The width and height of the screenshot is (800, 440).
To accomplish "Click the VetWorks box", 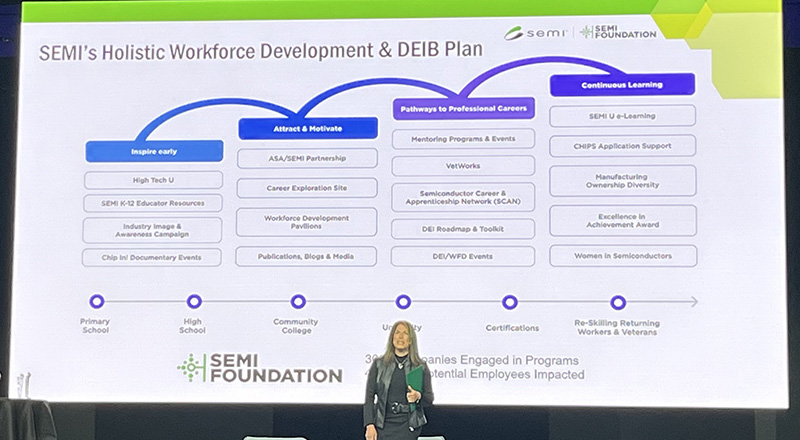I will click(463, 166).
